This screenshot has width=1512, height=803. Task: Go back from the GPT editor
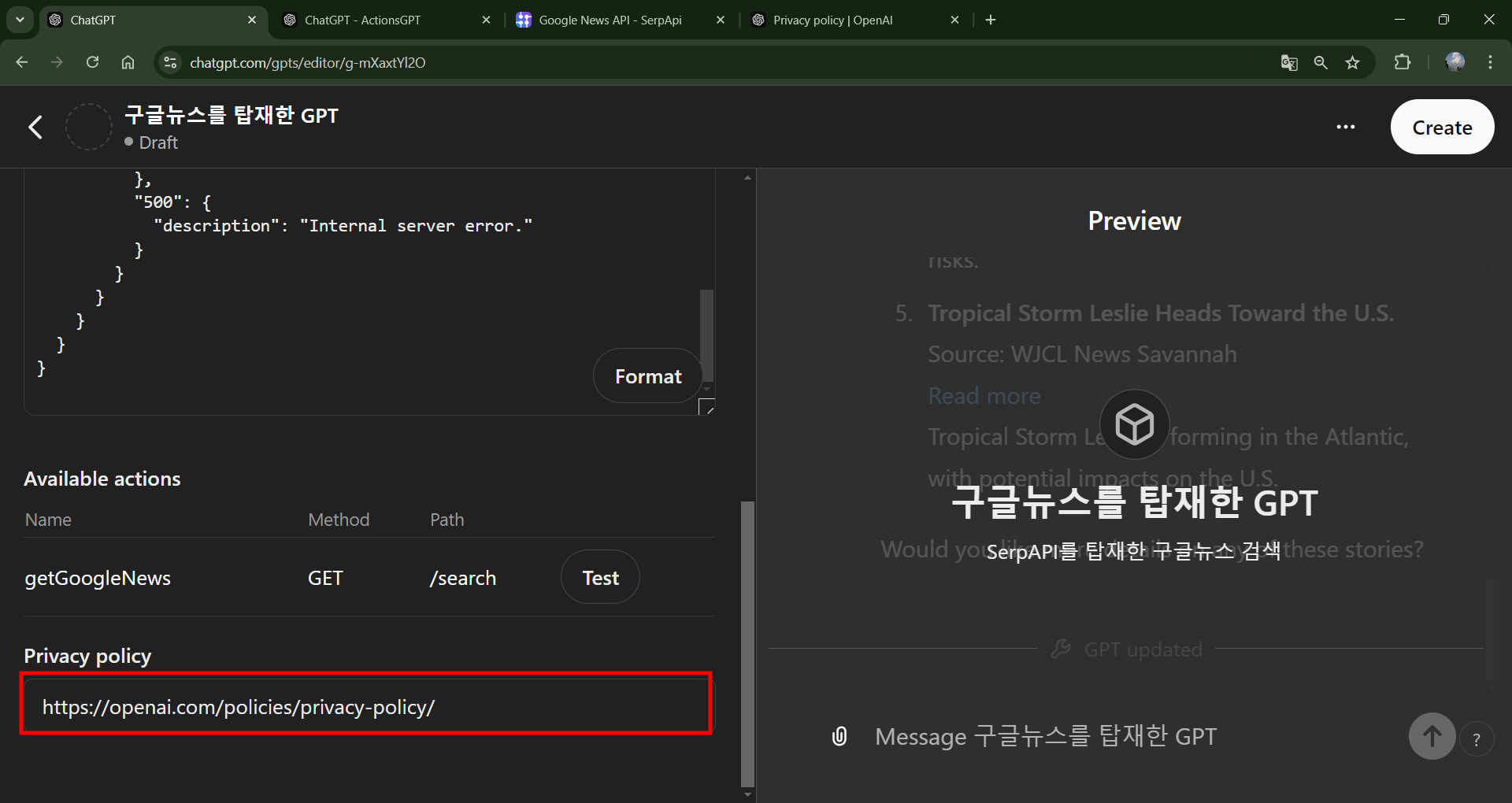(35, 127)
